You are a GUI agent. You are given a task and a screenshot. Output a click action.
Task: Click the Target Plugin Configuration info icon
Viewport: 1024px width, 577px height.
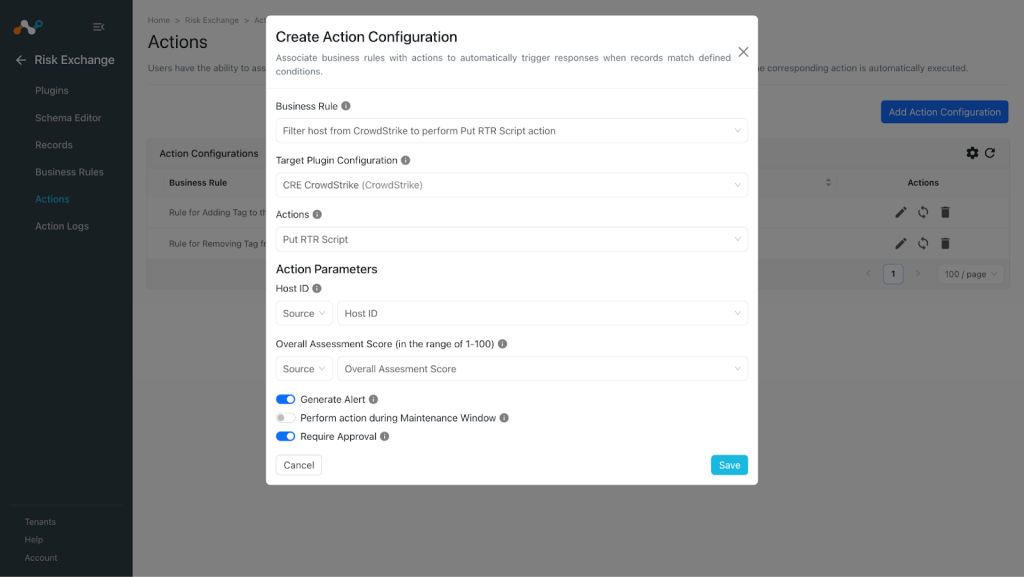pyautogui.click(x=406, y=160)
